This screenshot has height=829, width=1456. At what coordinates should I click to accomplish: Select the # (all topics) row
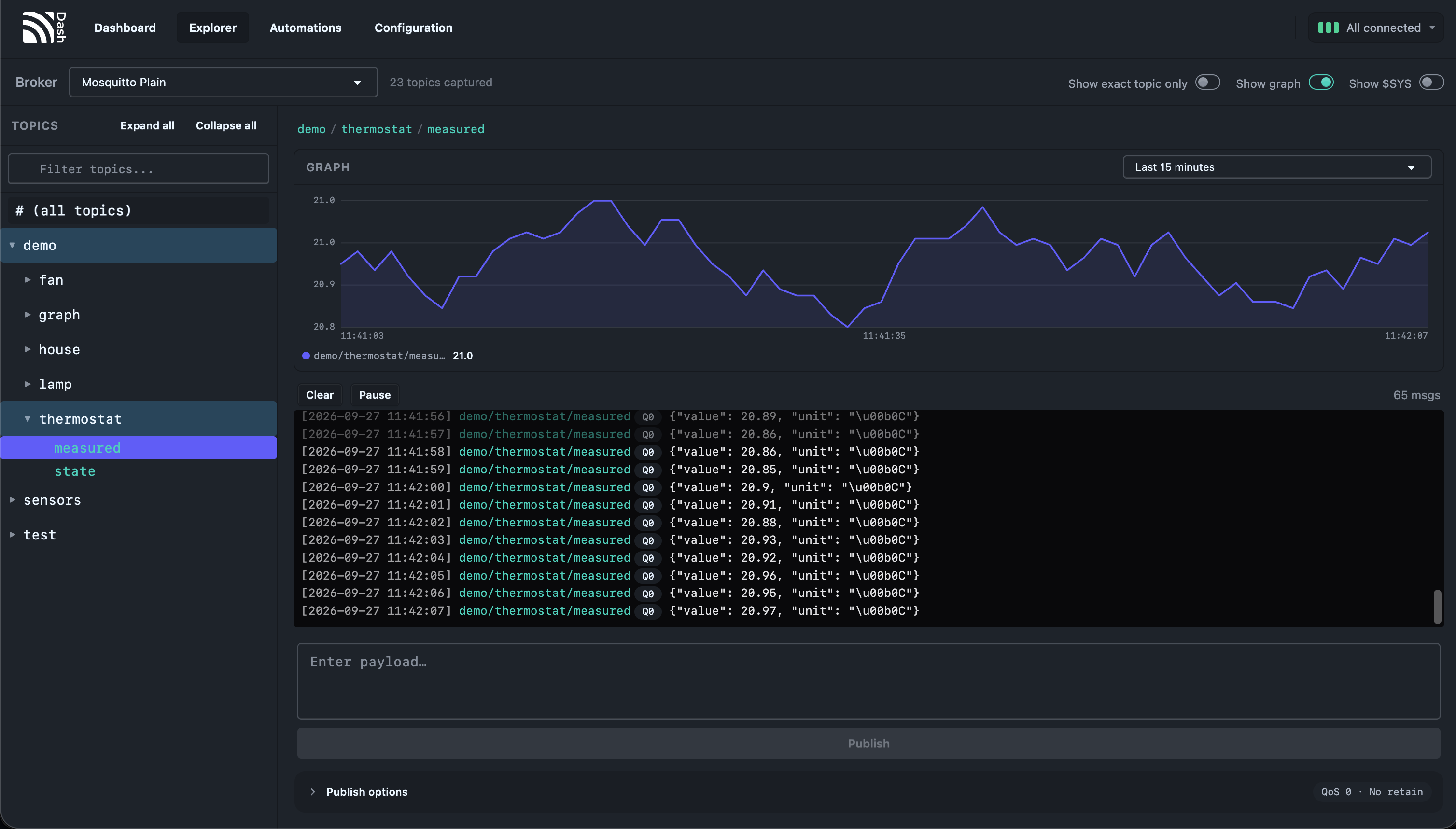[x=139, y=210]
